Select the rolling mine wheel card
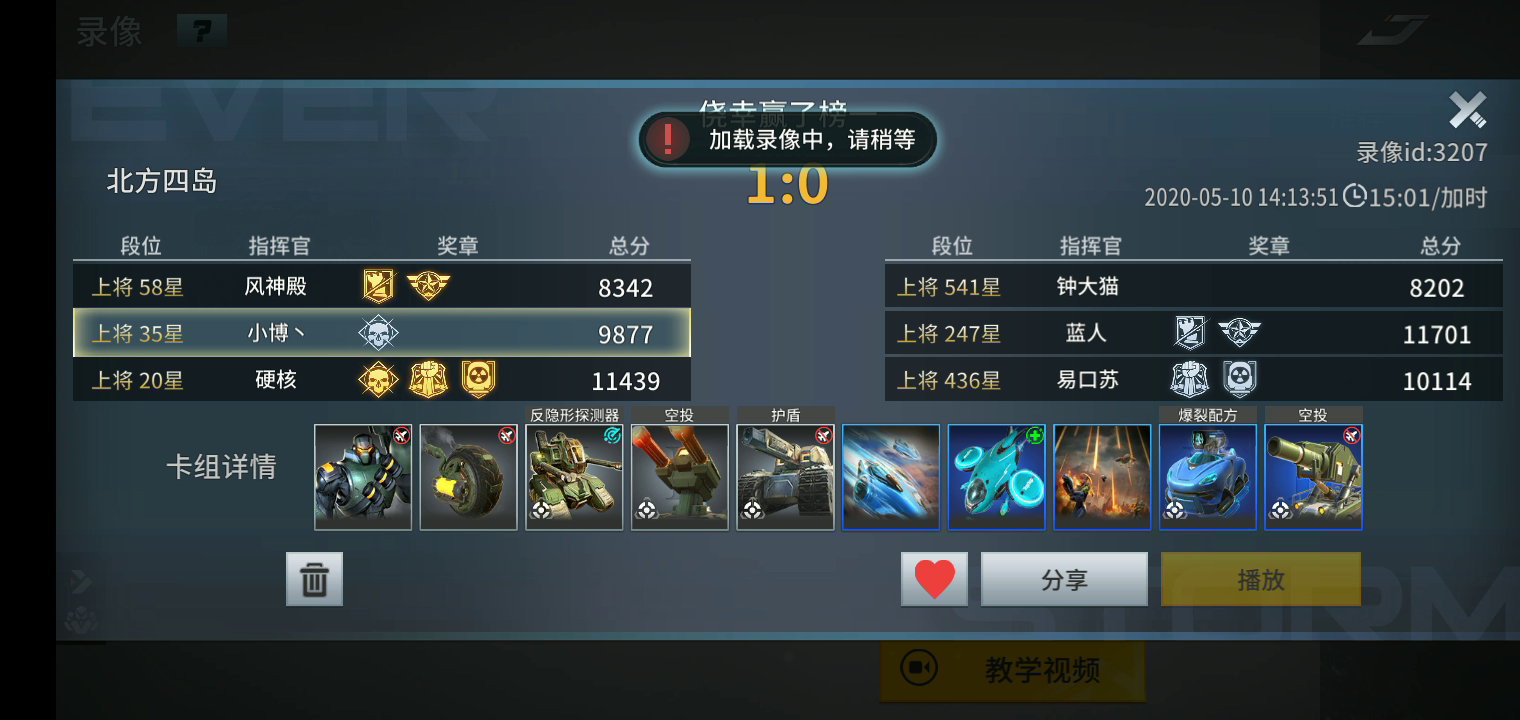The image size is (1520, 720). (468, 477)
